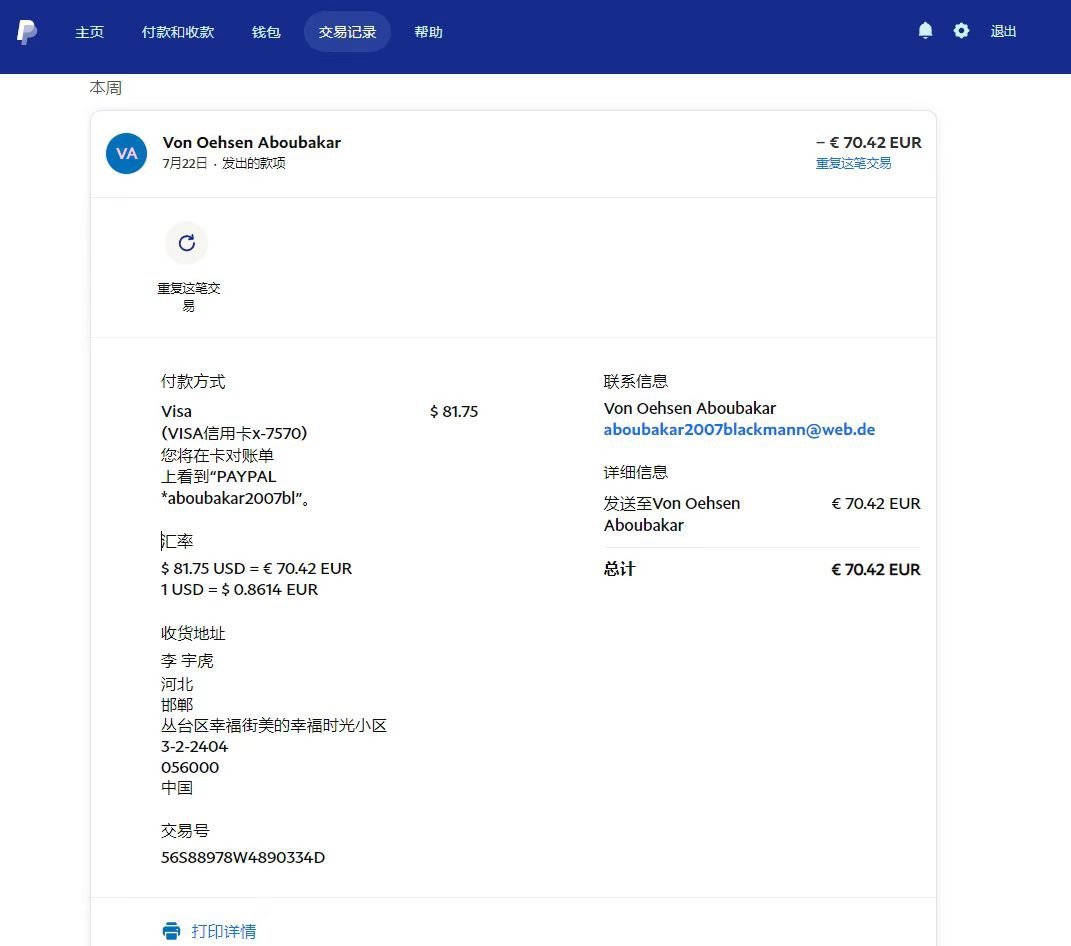The image size is (1071, 946).
Task: Click the 总计 total row amount
Action: point(875,569)
